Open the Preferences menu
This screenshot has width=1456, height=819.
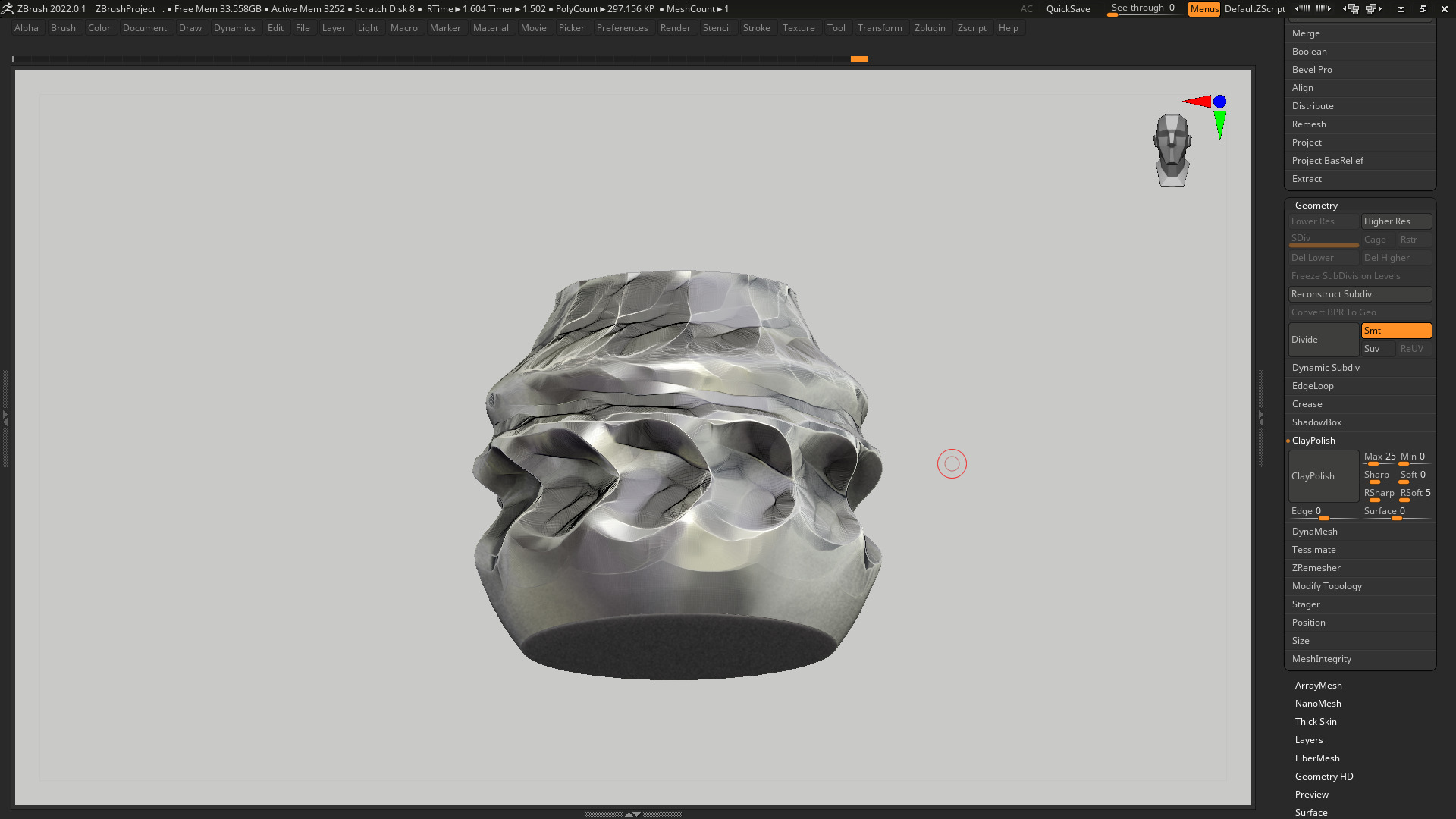click(622, 28)
